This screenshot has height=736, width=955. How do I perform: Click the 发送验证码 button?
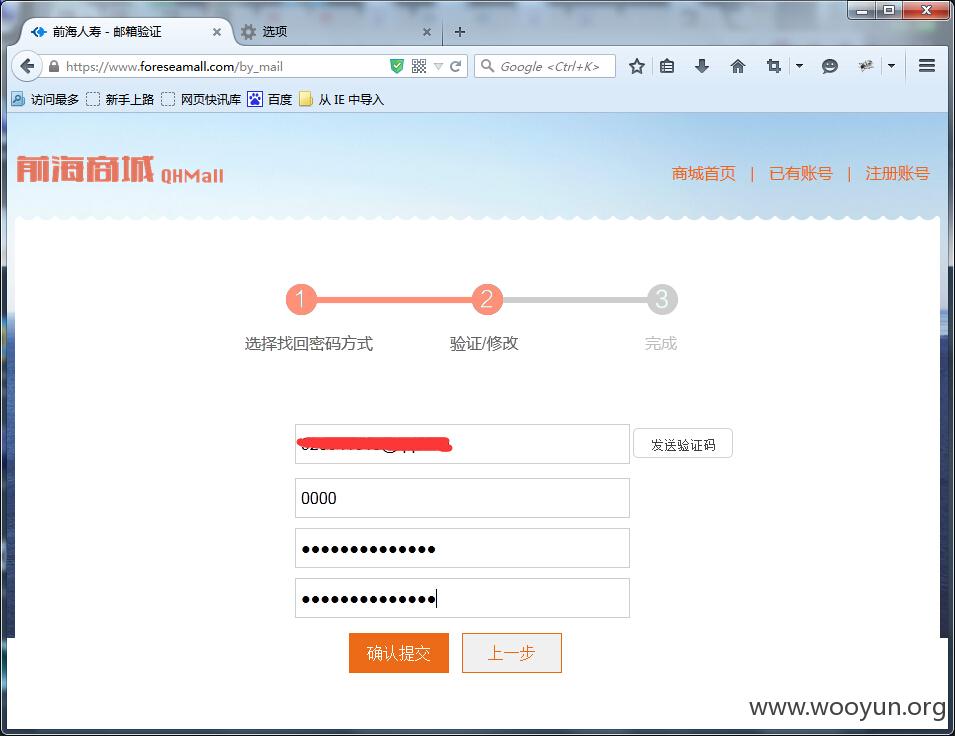pos(683,444)
